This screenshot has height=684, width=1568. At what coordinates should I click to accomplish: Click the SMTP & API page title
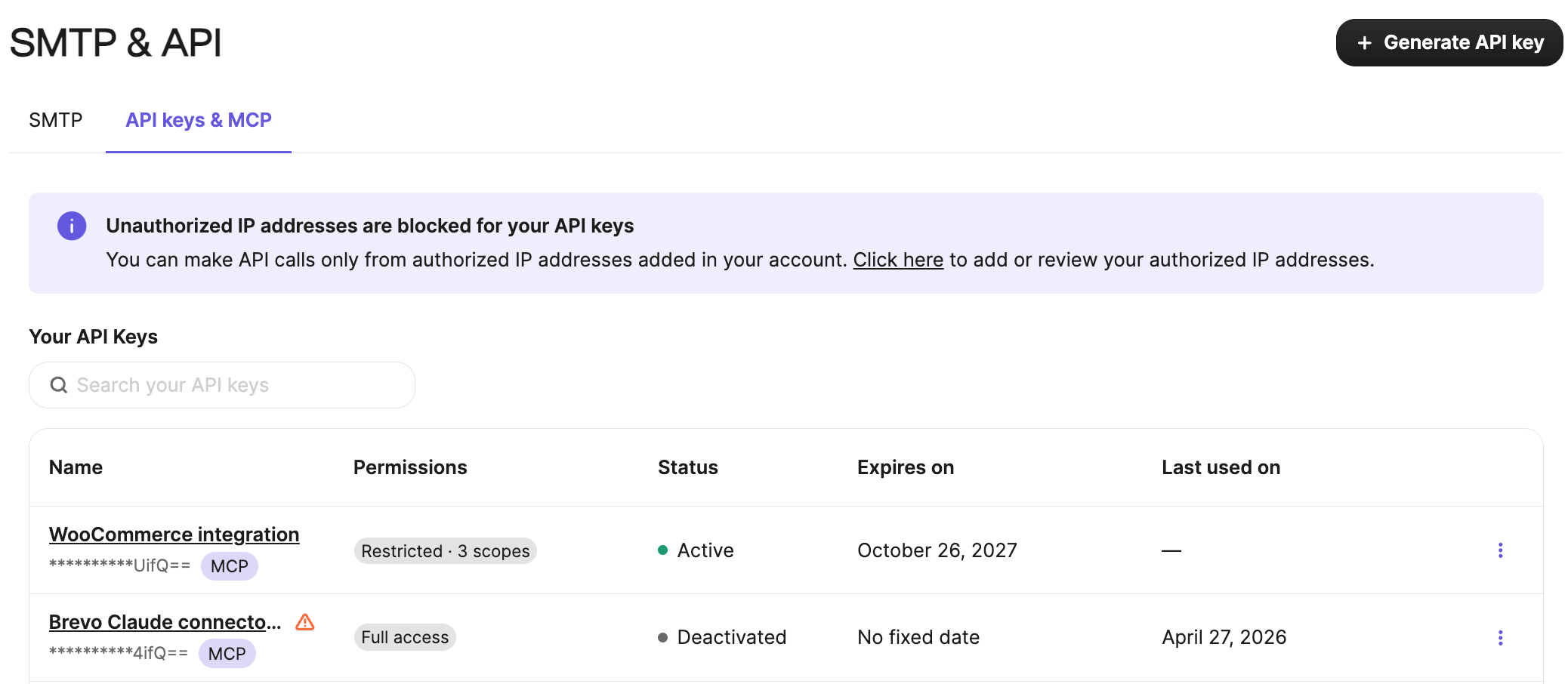tap(116, 42)
